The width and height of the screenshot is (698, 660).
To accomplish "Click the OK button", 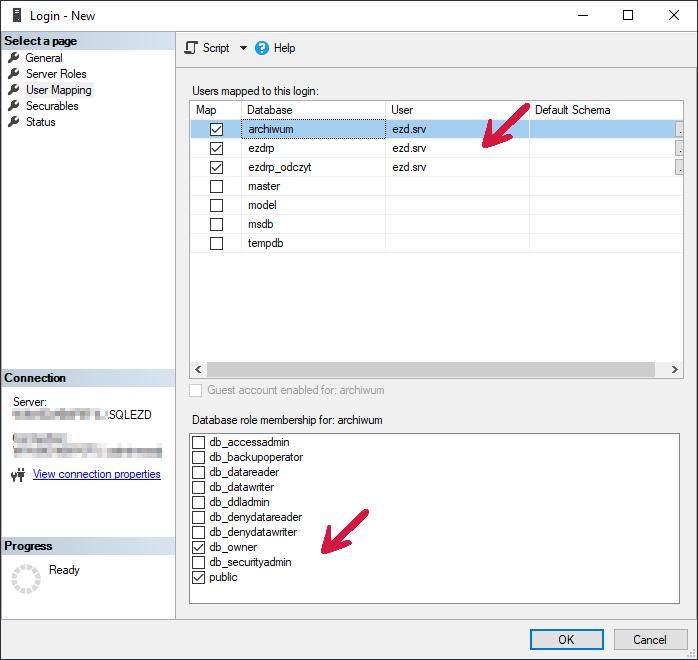I will 566,639.
